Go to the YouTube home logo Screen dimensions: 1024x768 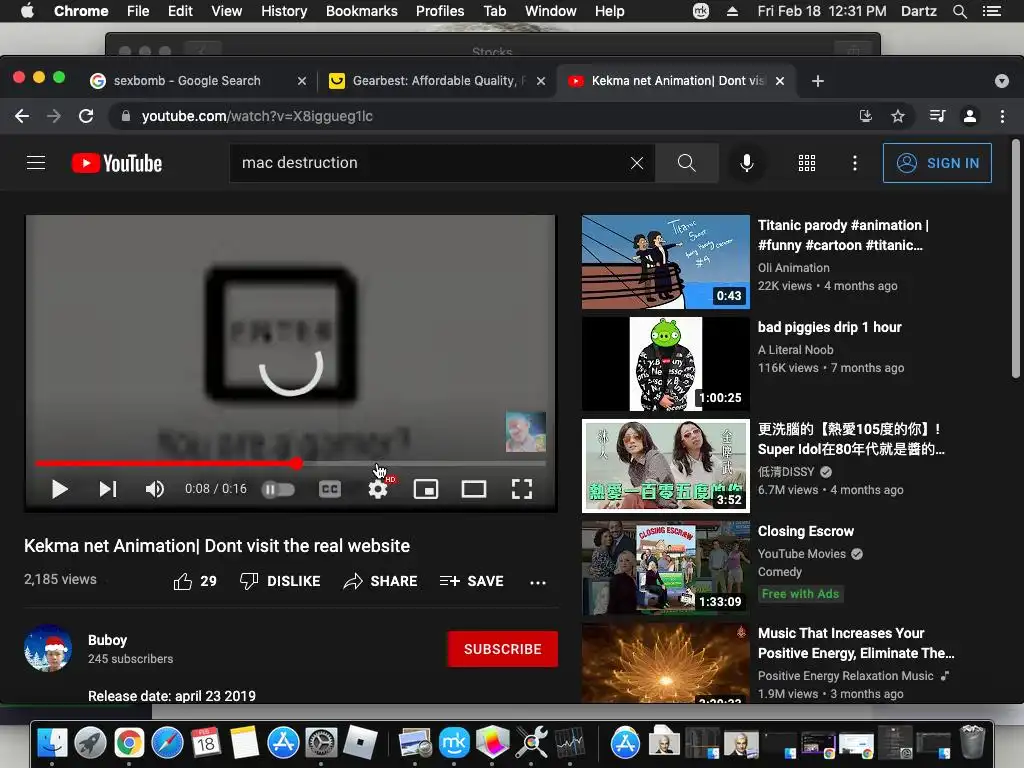pyautogui.click(x=117, y=163)
